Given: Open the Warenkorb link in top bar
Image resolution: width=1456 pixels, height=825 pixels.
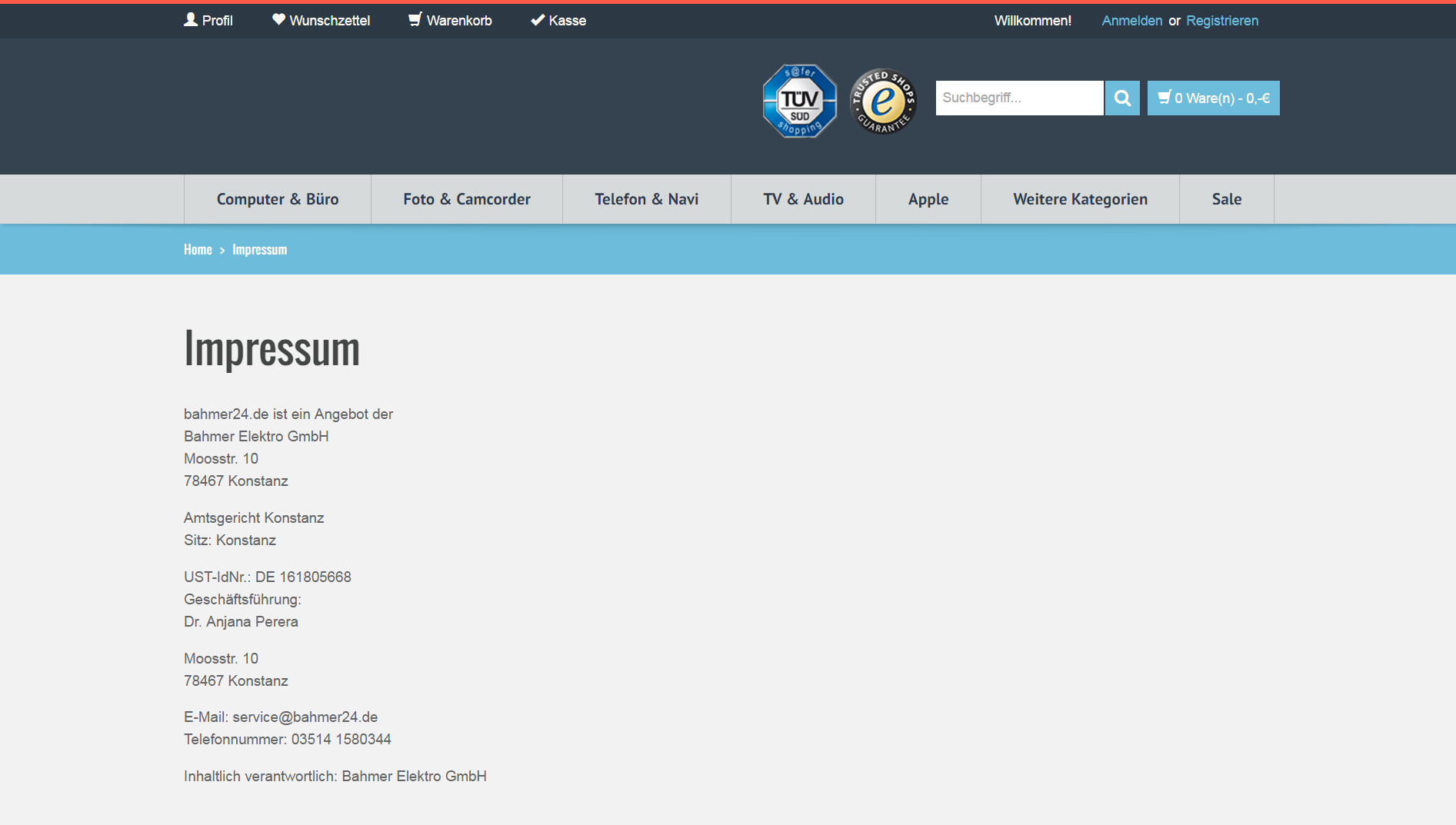Looking at the screenshot, I should pyautogui.click(x=450, y=21).
